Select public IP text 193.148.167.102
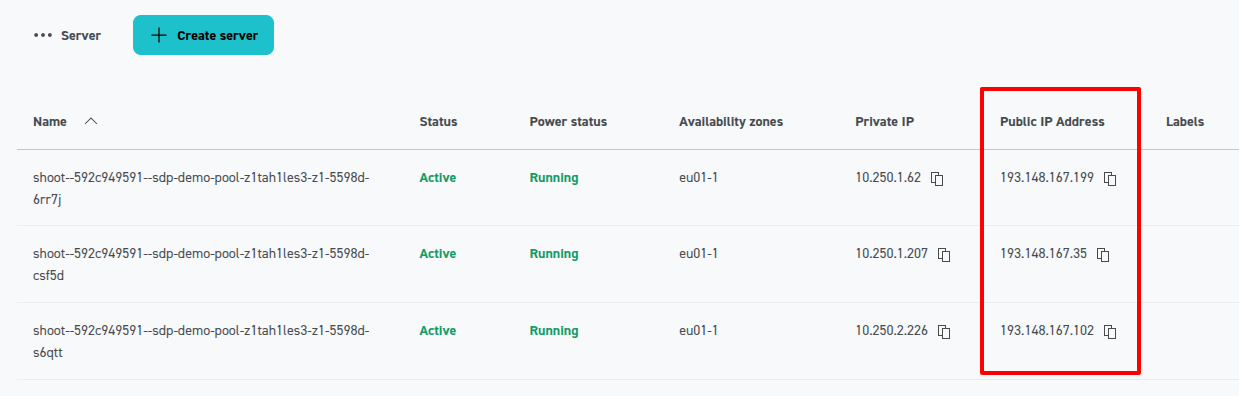The width and height of the screenshot is (1239, 396). point(1047,331)
